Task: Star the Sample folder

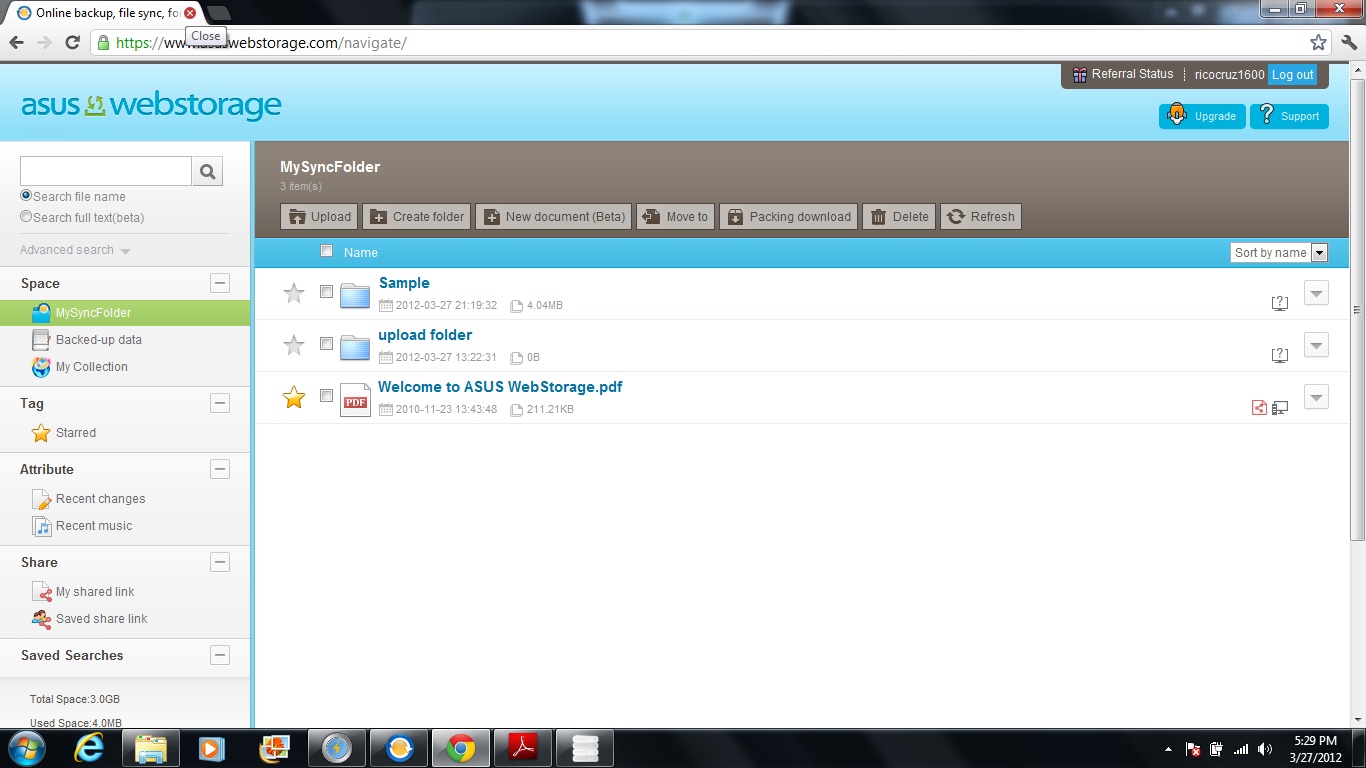Action: coord(294,293)
